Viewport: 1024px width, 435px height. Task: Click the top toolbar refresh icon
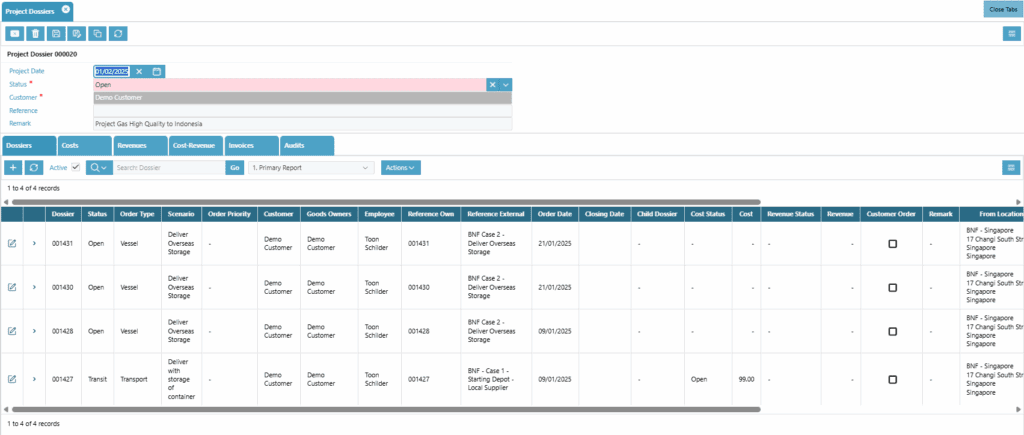(119, 34)
